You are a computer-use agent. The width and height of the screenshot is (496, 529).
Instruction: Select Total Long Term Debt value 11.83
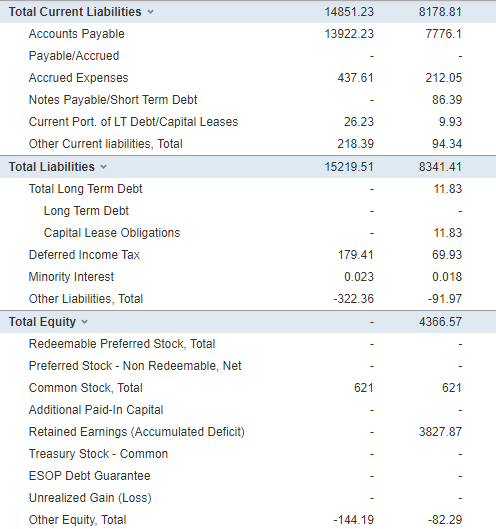pos(448,189)
